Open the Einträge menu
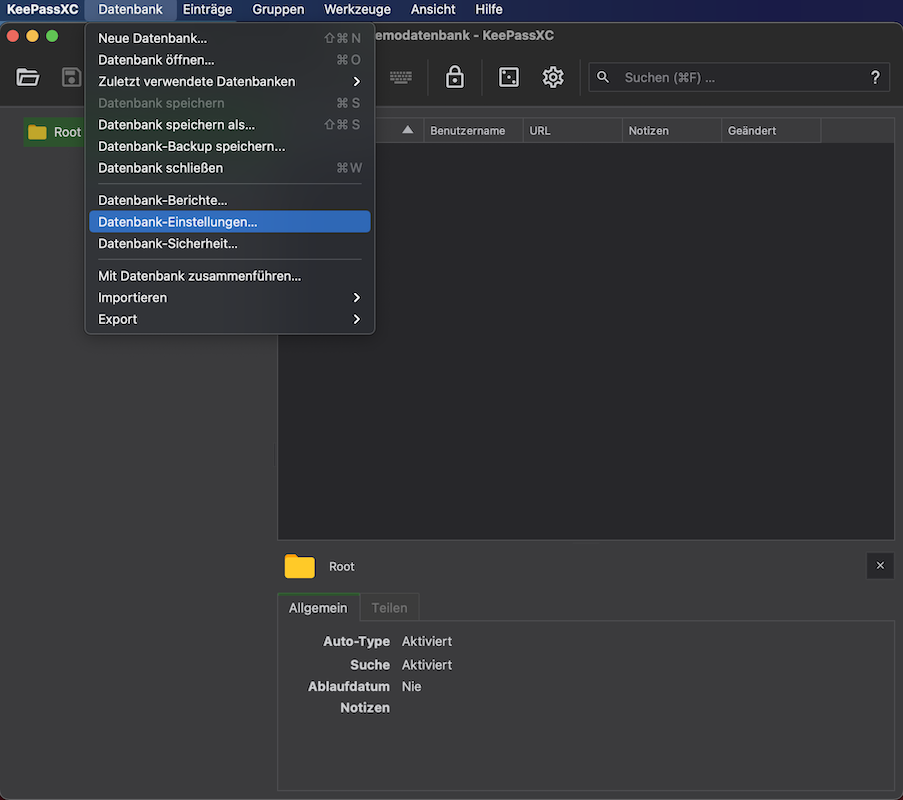Image resolution: width=903 pixels, height=800 pixels. pos(207,9)
